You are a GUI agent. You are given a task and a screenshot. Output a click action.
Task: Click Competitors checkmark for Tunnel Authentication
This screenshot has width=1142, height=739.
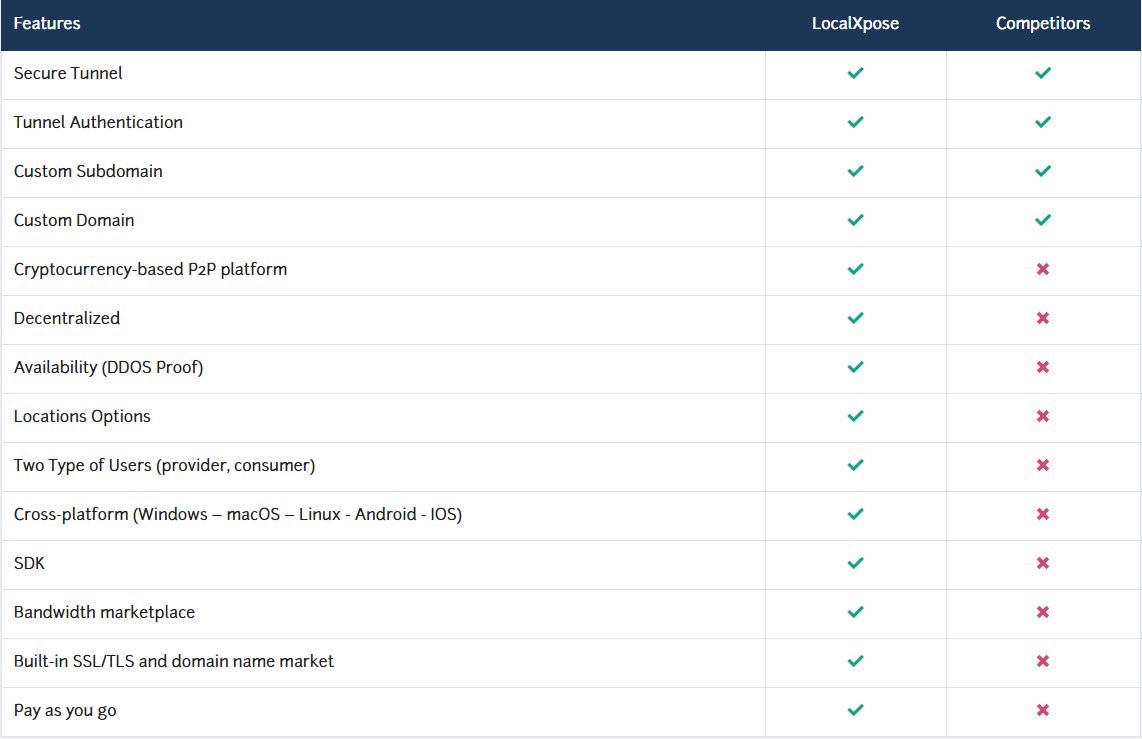point(1043,122)
